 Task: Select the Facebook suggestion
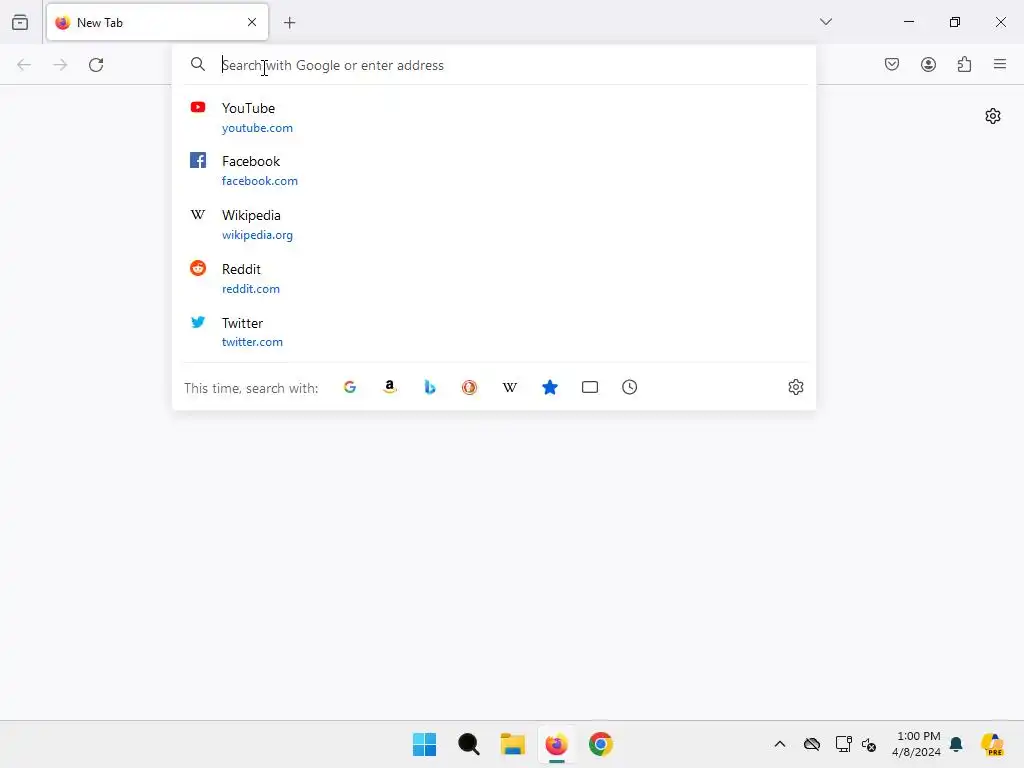(494, 170)
